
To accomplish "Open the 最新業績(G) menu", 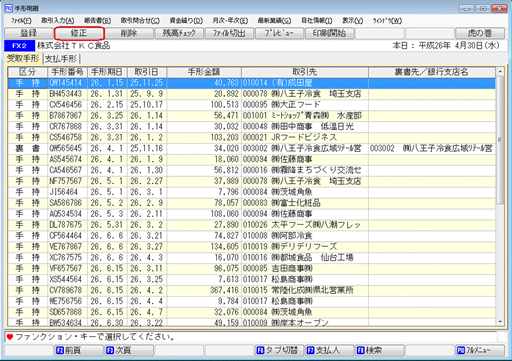I will pos(274,21).
